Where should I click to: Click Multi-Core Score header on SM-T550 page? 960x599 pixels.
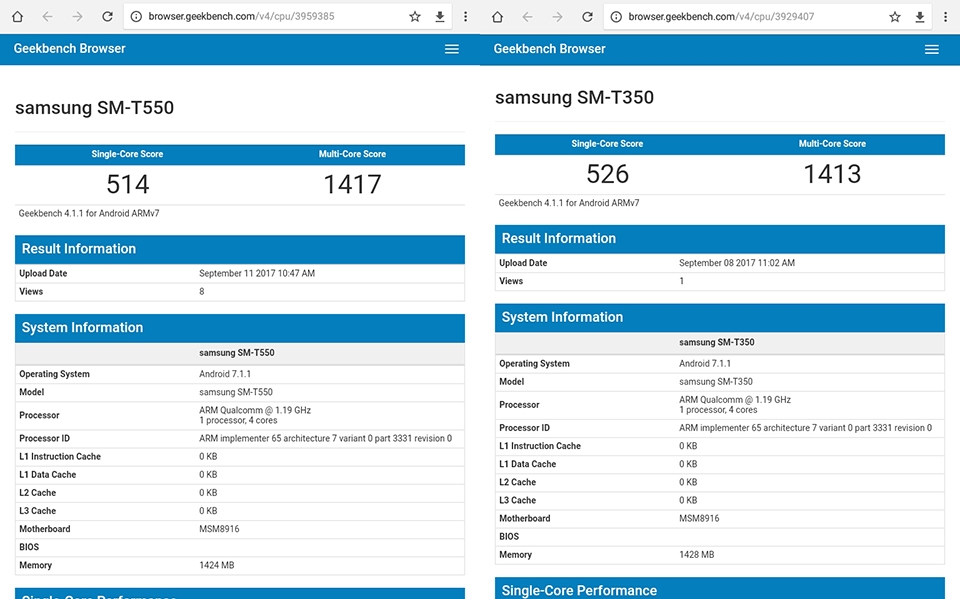pos(352,154)
